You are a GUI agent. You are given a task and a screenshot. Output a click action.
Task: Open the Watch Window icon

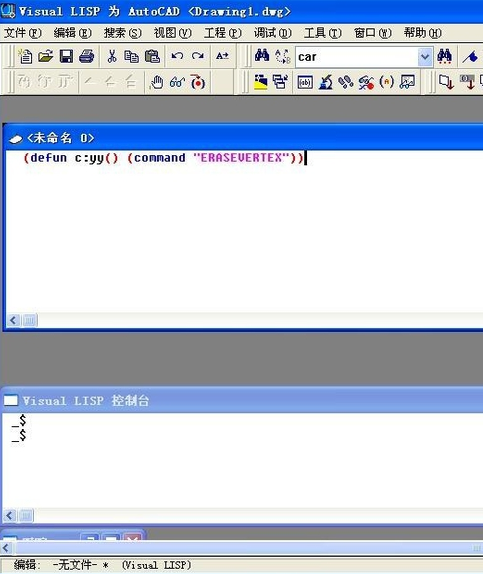click(407, 82)
